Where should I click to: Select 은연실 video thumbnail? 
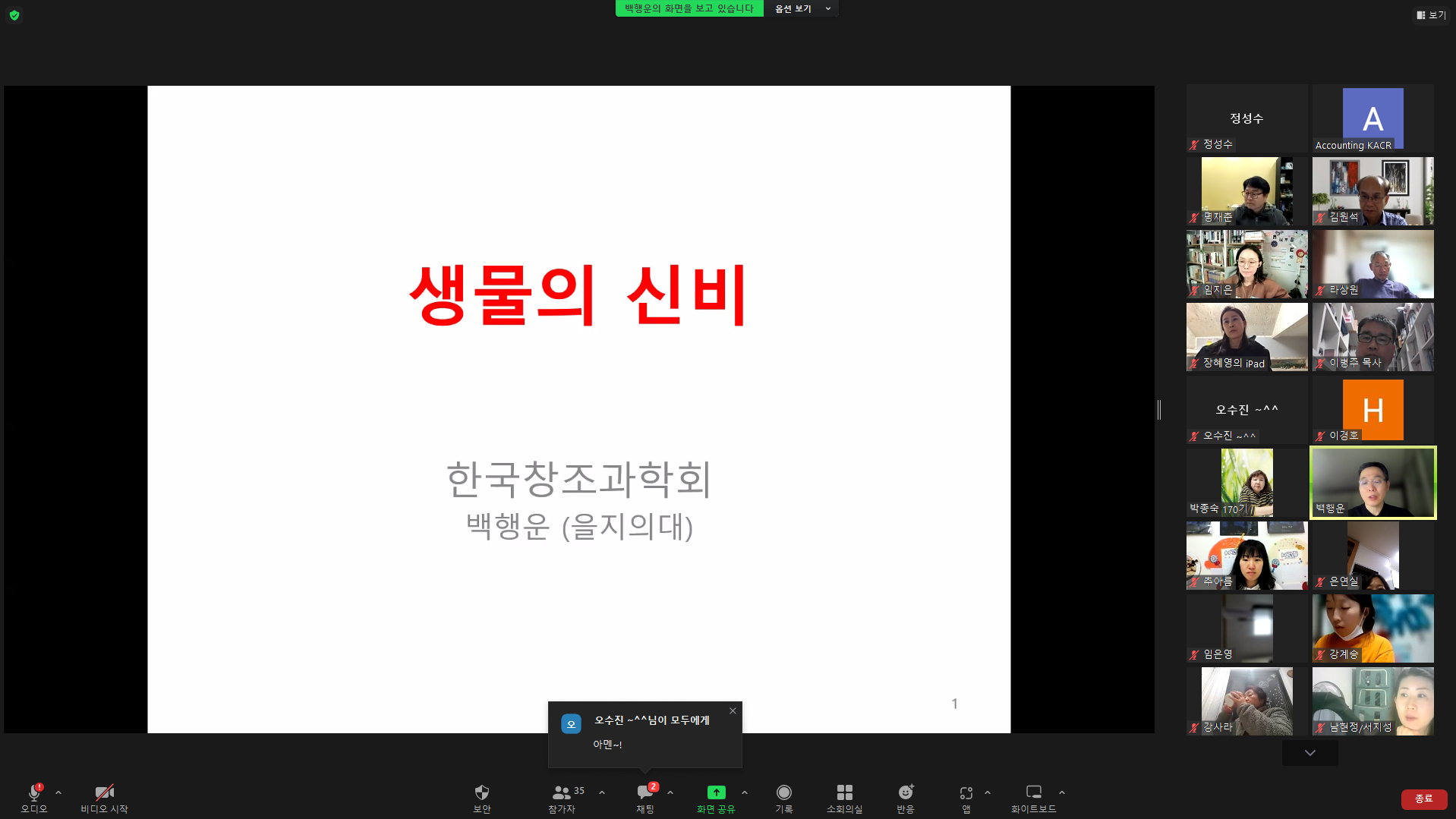pos(1373,556)
